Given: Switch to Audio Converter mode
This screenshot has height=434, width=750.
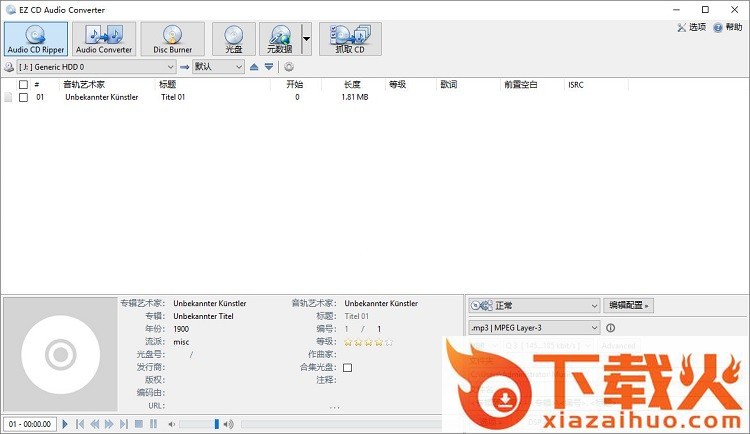Looking at the screenshot, I should click(x=104, y=39).
